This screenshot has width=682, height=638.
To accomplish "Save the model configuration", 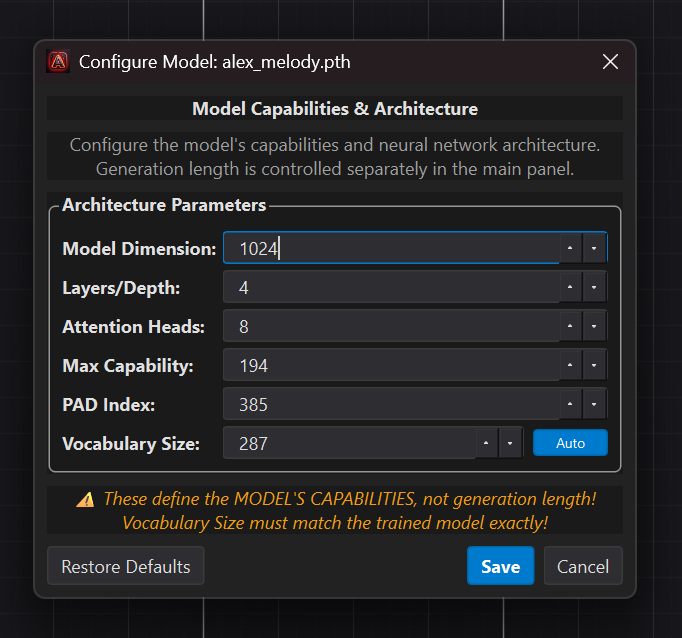I will pos(501,566).
